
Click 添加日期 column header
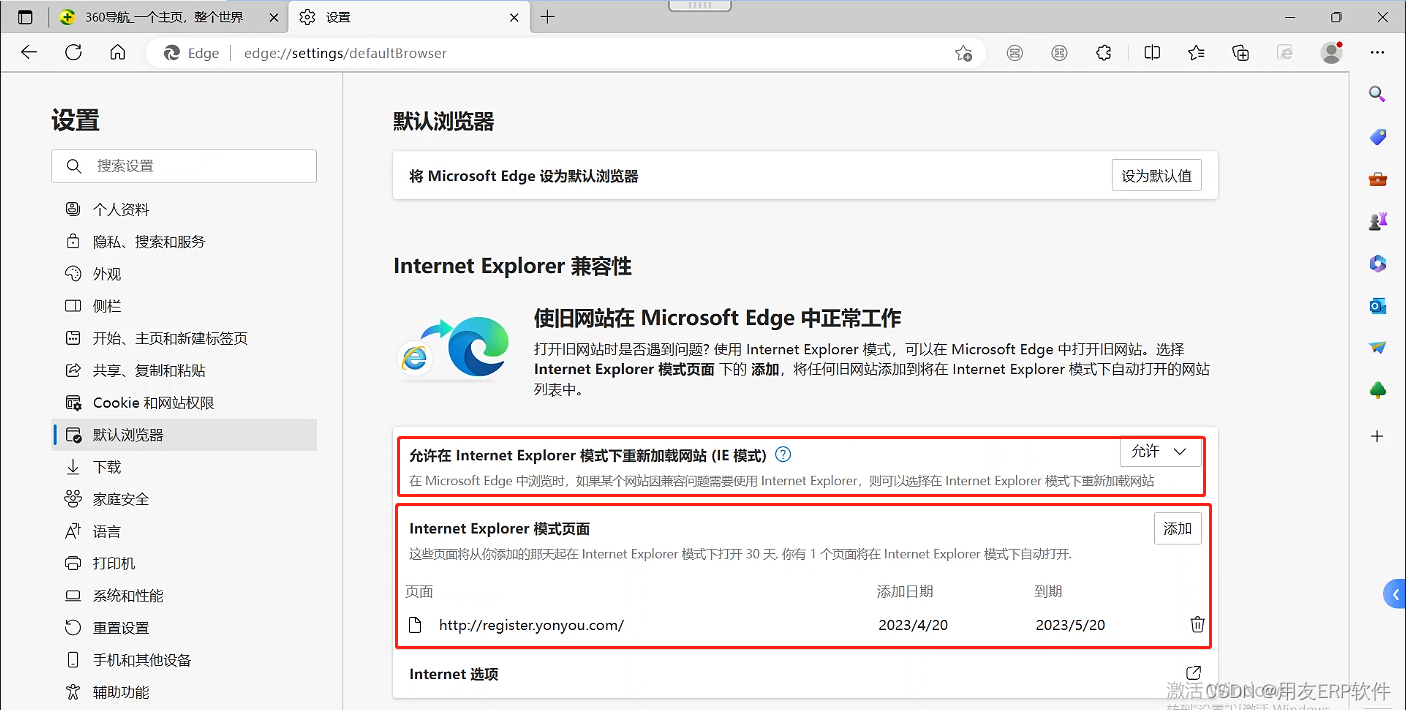click(905, 591)
